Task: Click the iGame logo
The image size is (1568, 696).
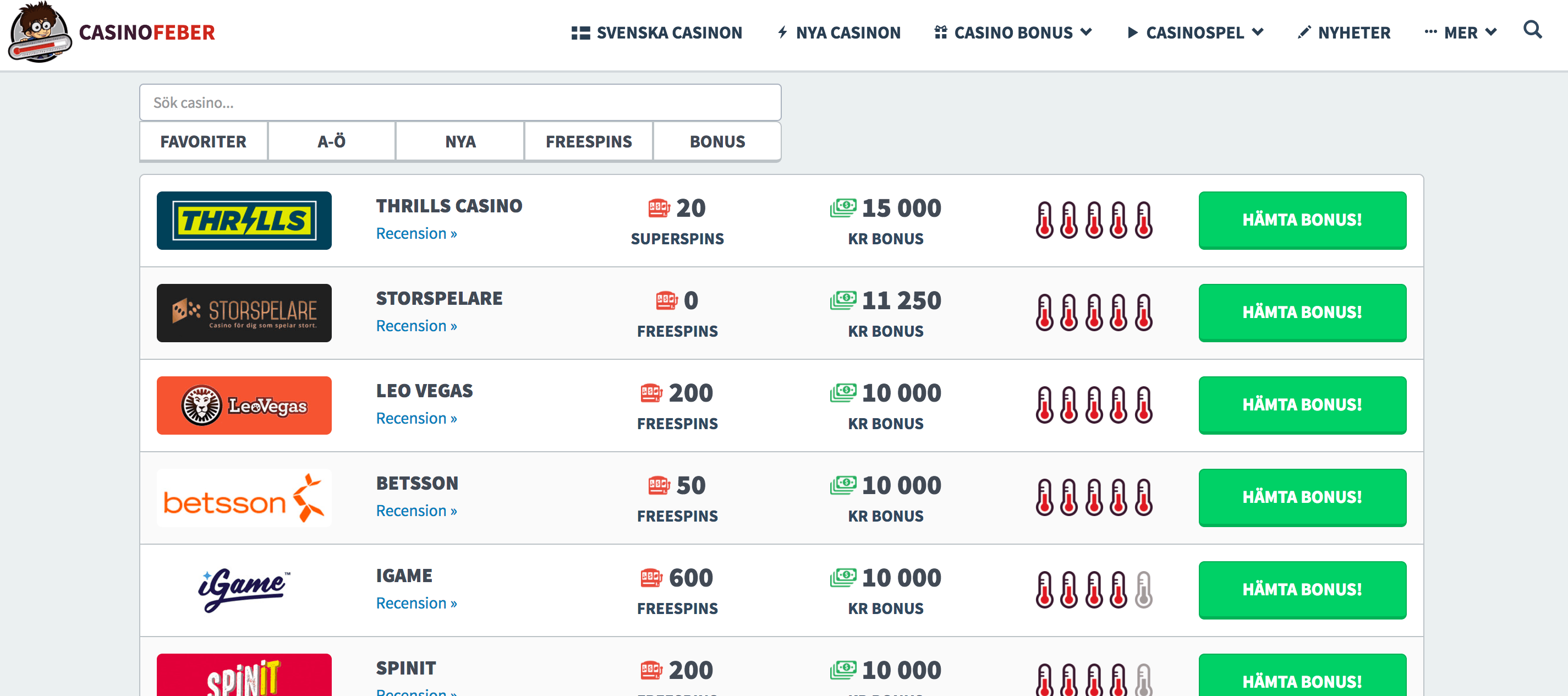Action: pyautogui.click(x=244, y=589)
